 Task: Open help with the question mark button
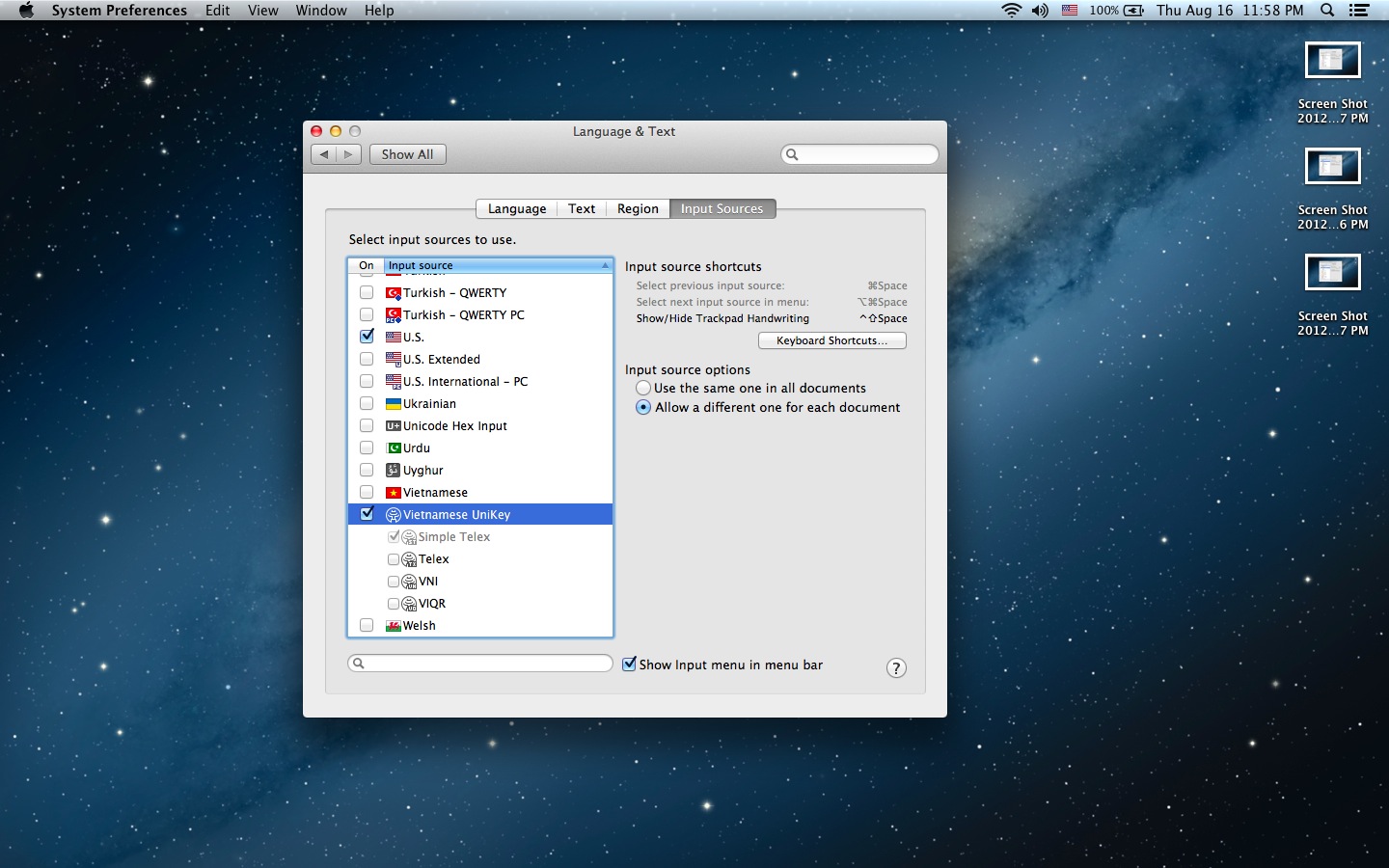coord(896,667)
